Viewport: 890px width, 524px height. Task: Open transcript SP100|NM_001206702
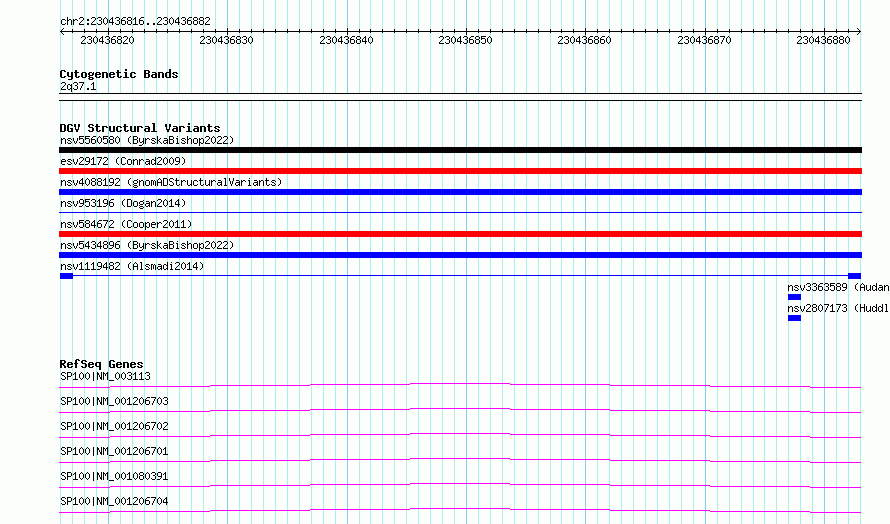click(x=114, y=426)
